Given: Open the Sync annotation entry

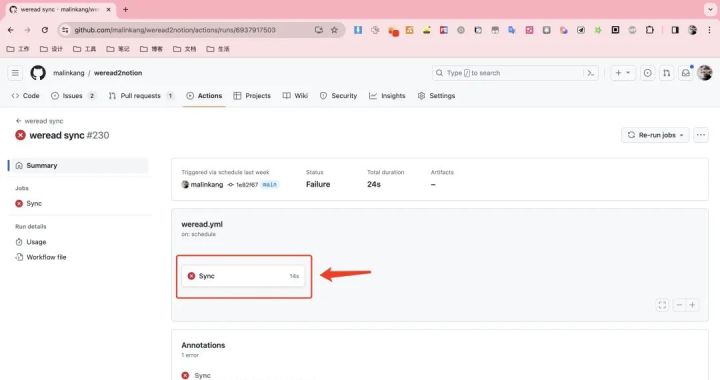Looking at the screenshot, I should click(202, 375).
